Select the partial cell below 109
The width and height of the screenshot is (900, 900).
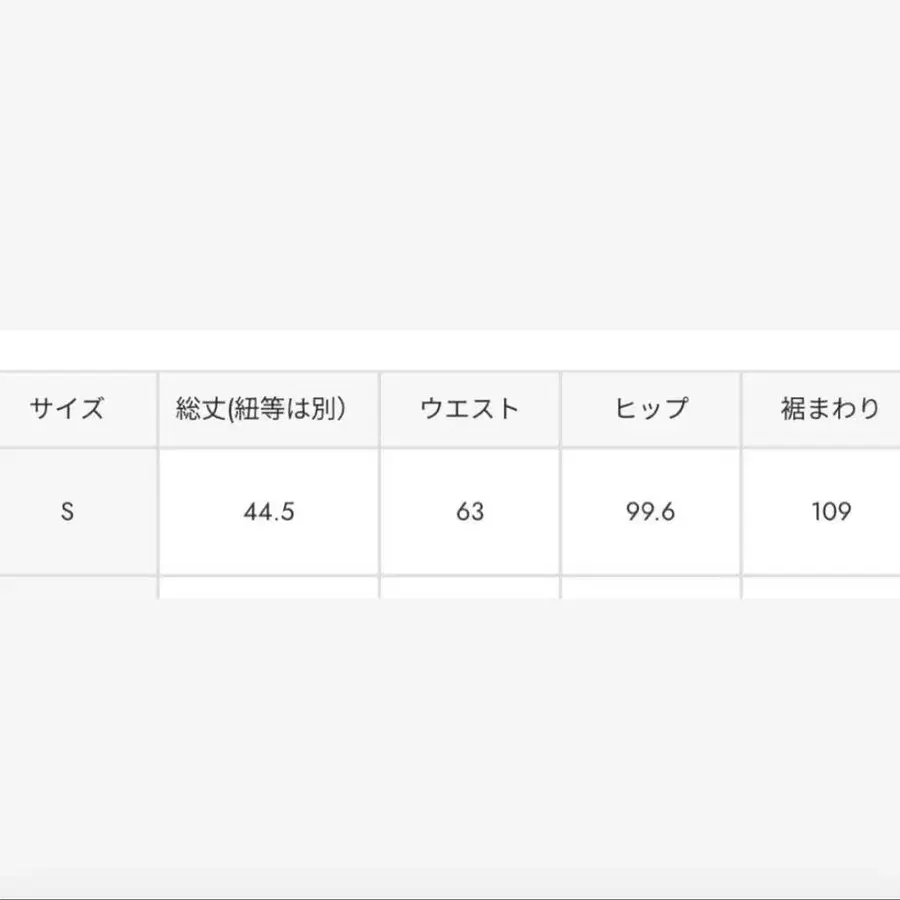point(822,588)
